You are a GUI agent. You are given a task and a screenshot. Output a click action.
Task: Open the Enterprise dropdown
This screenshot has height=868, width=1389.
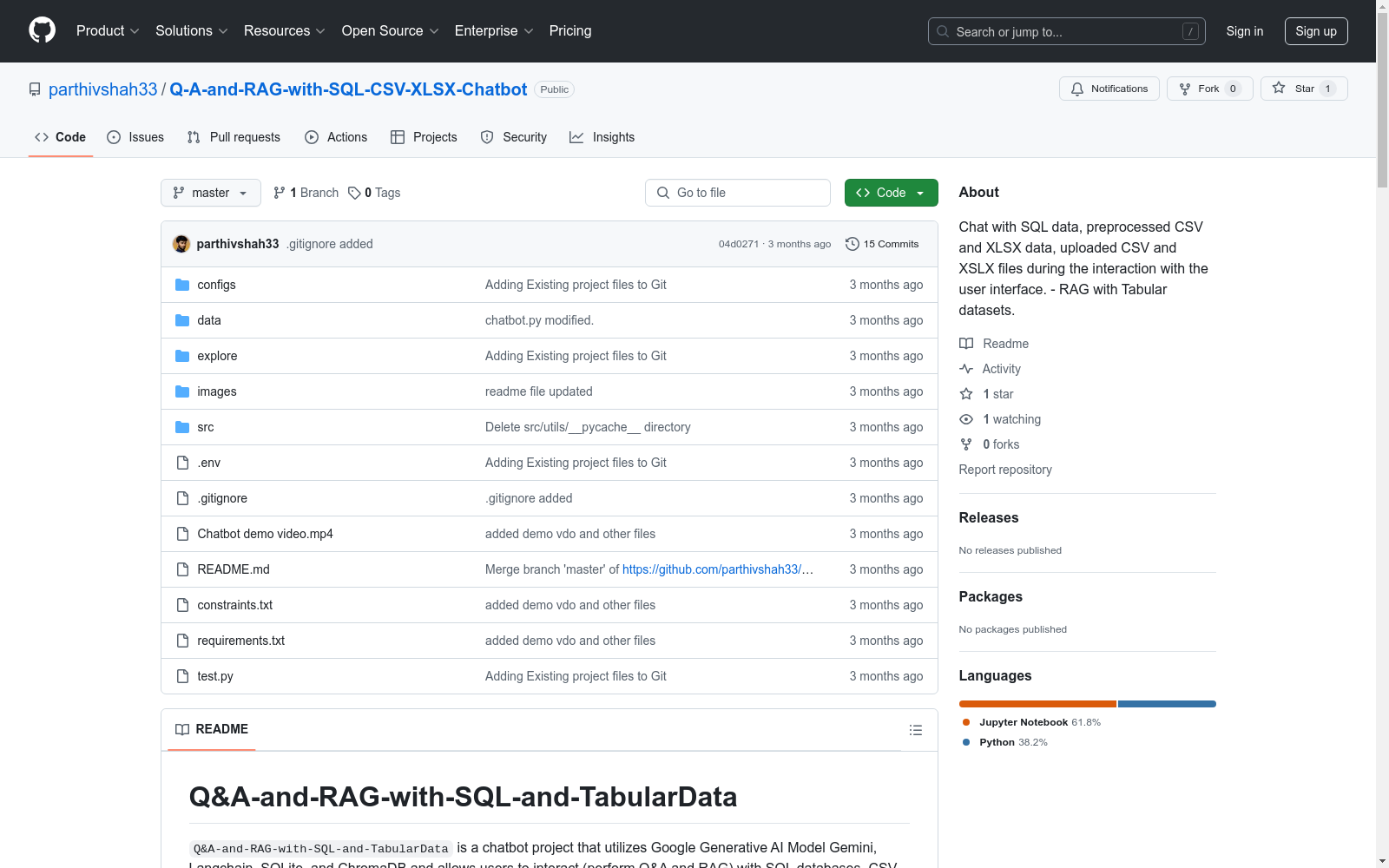(x=494, y=31)
